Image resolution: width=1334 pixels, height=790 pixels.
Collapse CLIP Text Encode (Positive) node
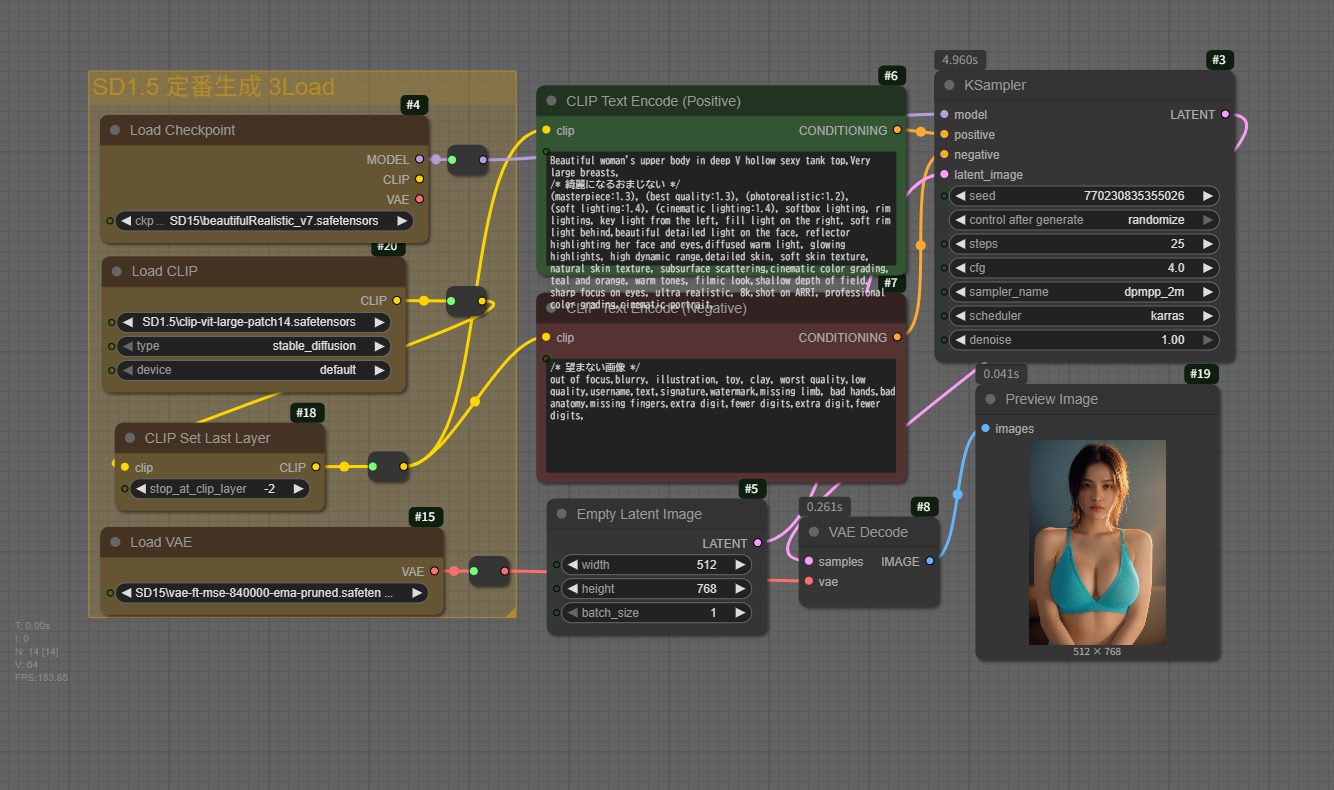(551, 101)
